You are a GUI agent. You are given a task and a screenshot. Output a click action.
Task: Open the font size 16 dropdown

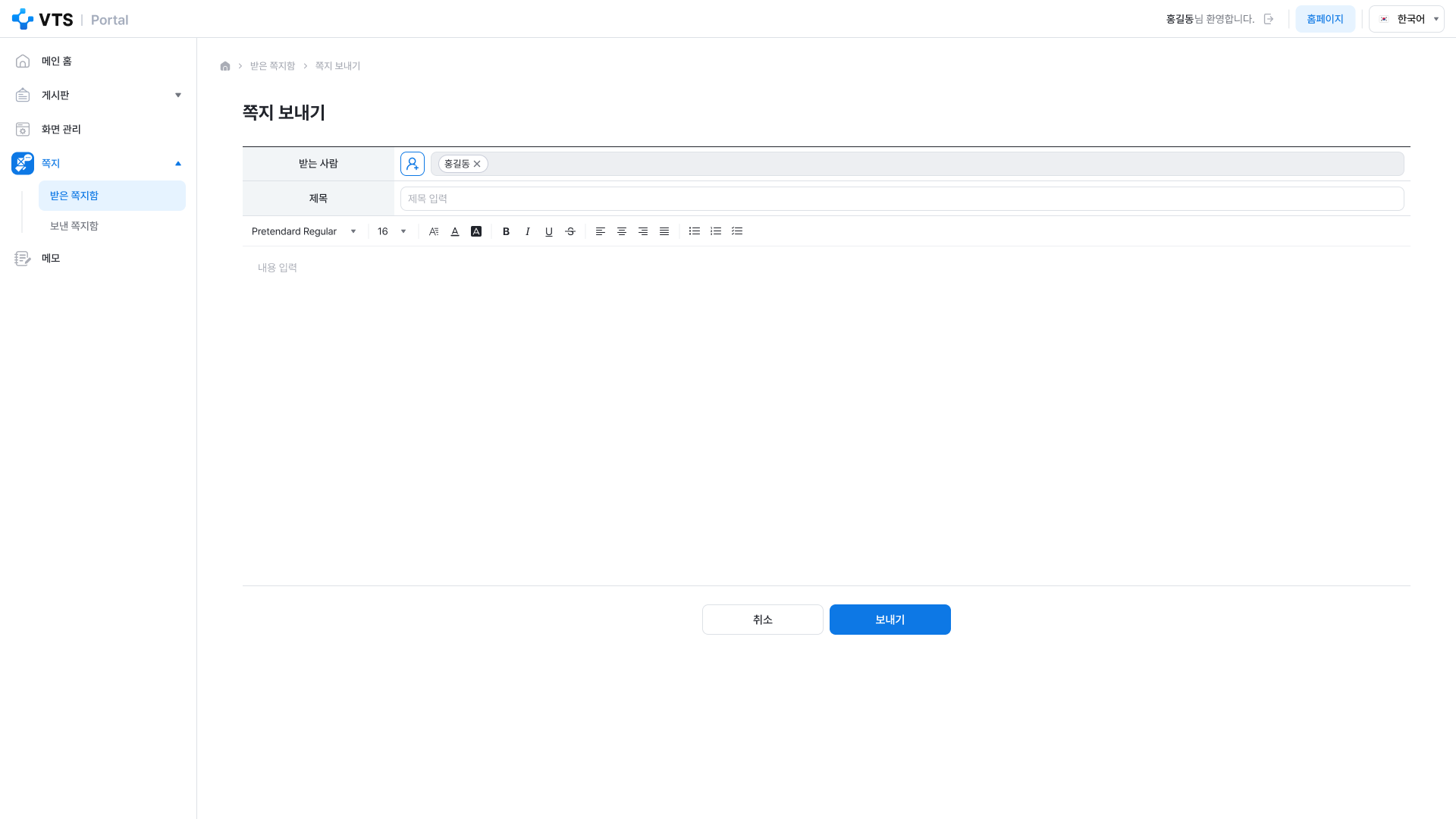tap(392, 231)
